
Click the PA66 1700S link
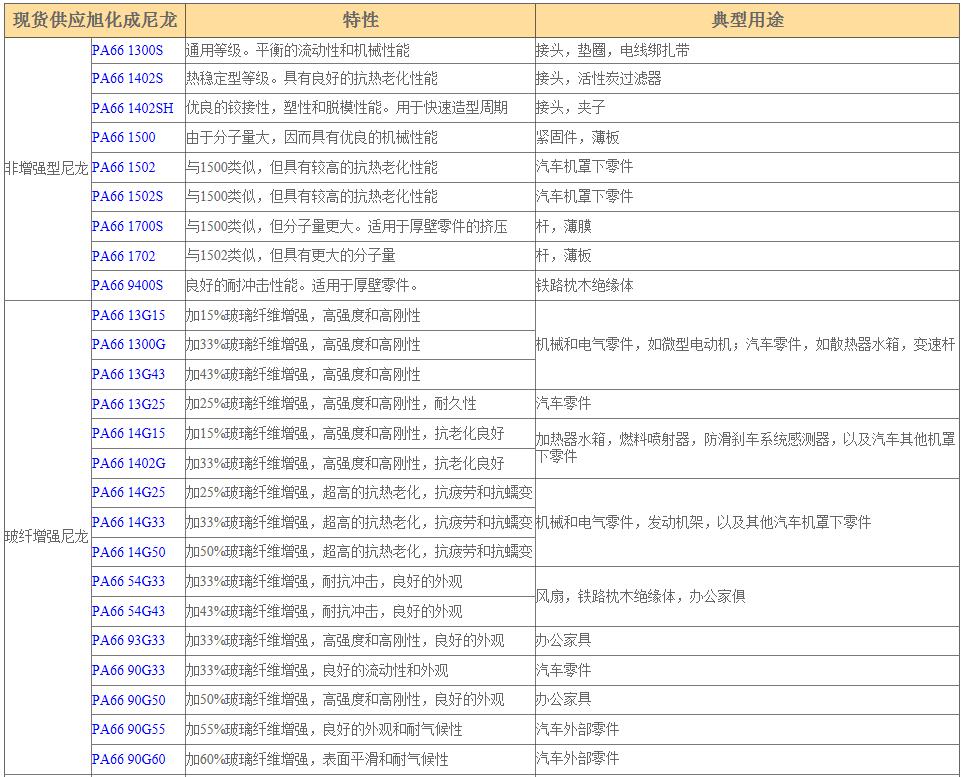127,226
